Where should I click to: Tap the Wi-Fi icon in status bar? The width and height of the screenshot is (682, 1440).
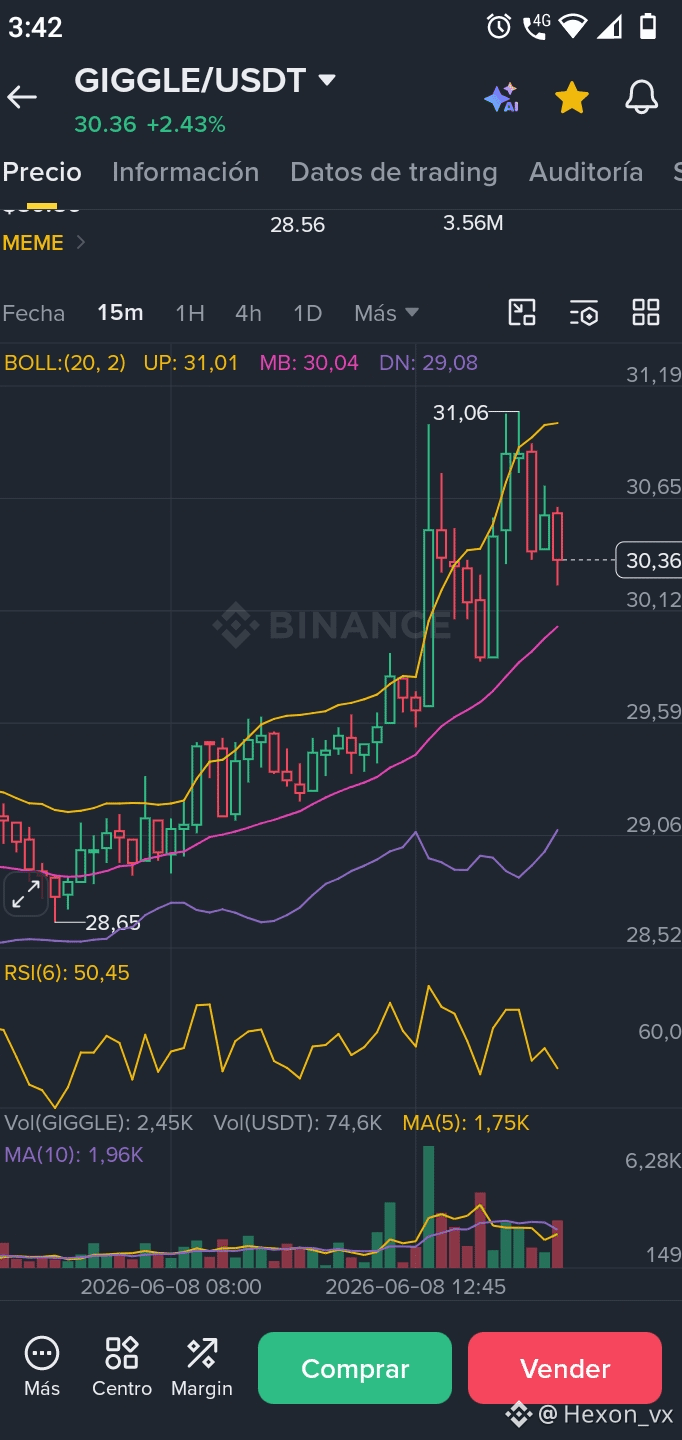point(572,26)
